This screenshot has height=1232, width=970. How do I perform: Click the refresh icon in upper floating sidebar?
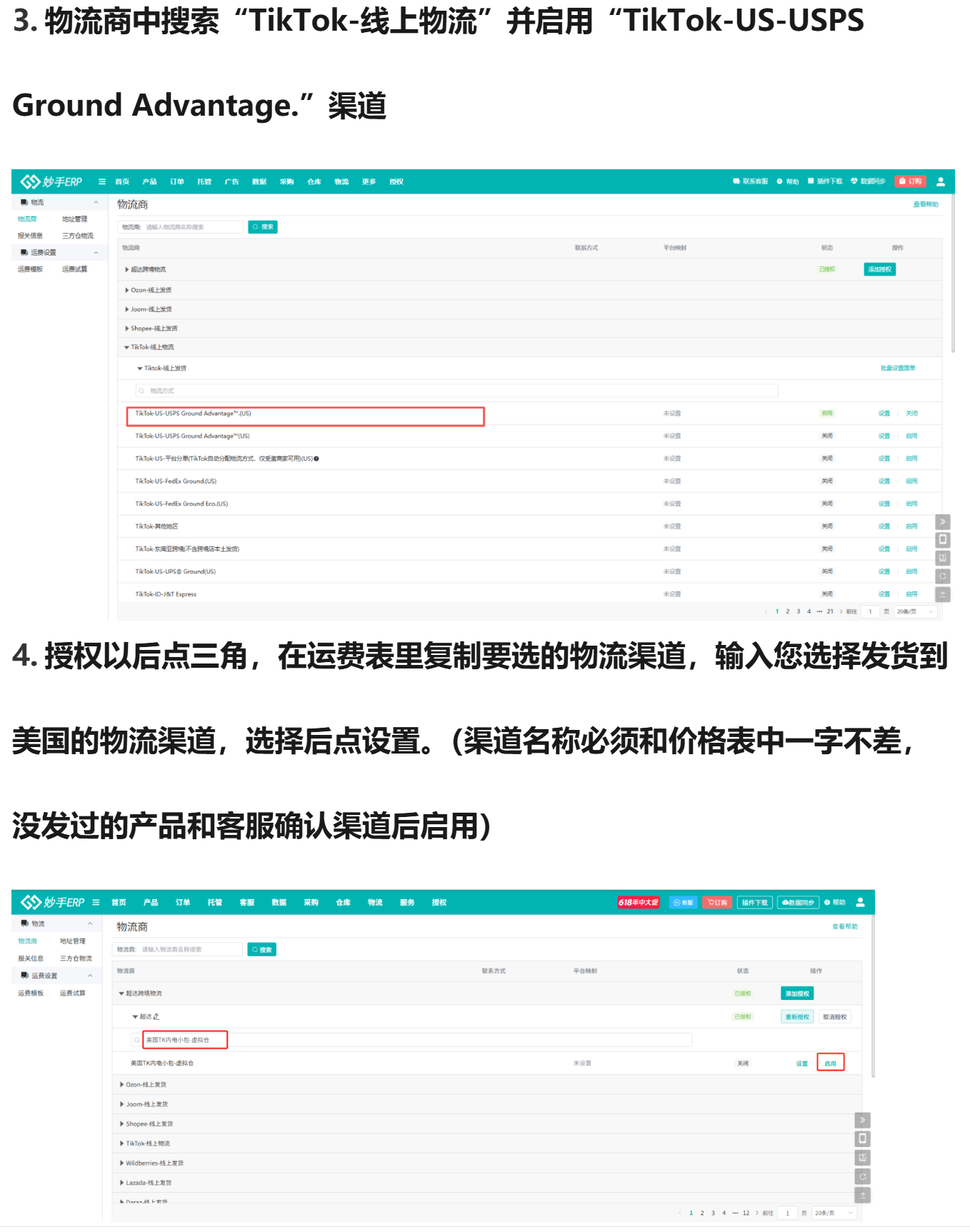tap(942, 576)
